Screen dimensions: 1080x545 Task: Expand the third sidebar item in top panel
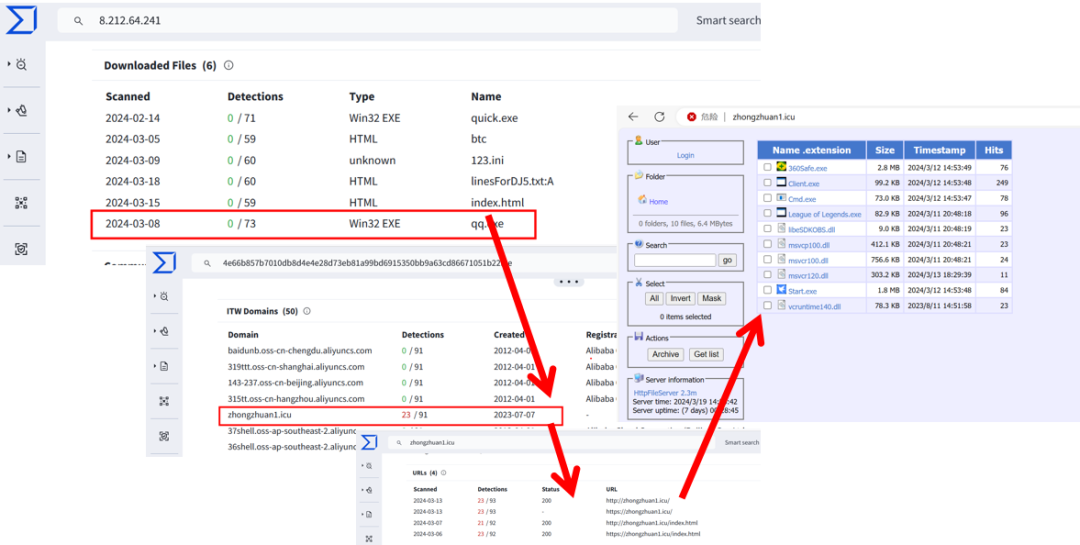click(x=19, y=156)
